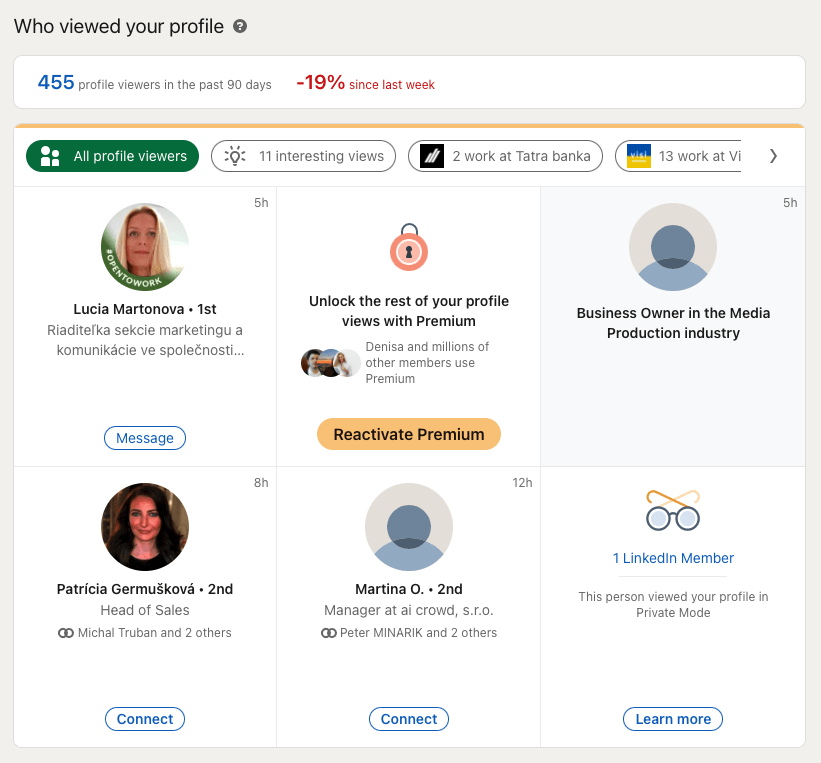
Task: Click Manager at ai crowd, s.r.o. text
Action: click(409, 610)
